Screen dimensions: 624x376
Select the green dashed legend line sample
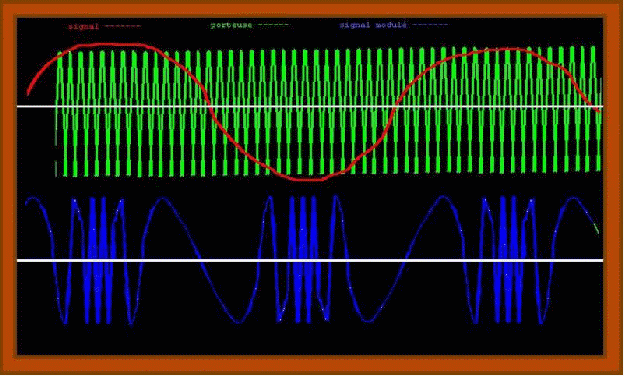pos(273,25)
